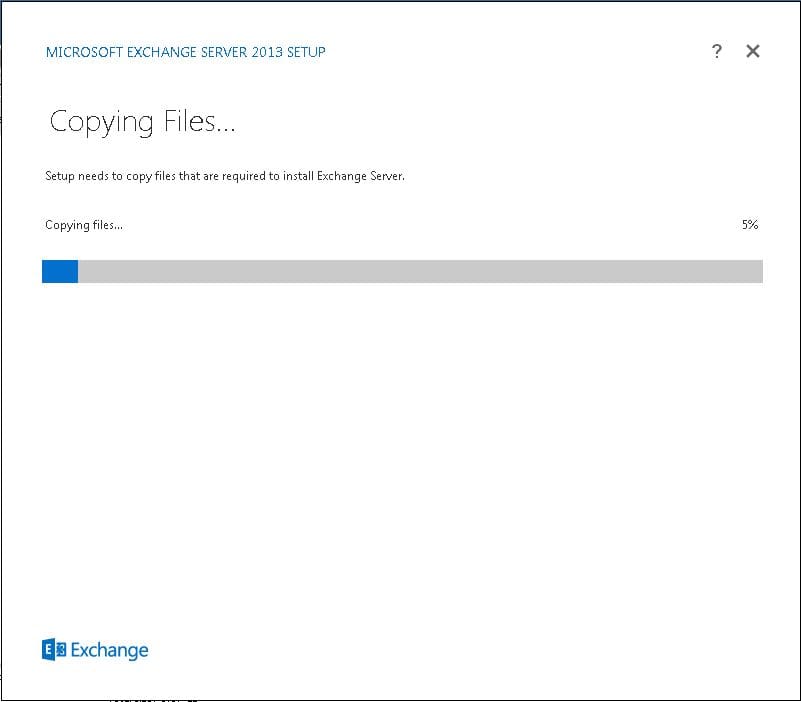Click the 'Copying Files...' page heading
This screenshot has height=702, width=801.
tap(142, 123)
